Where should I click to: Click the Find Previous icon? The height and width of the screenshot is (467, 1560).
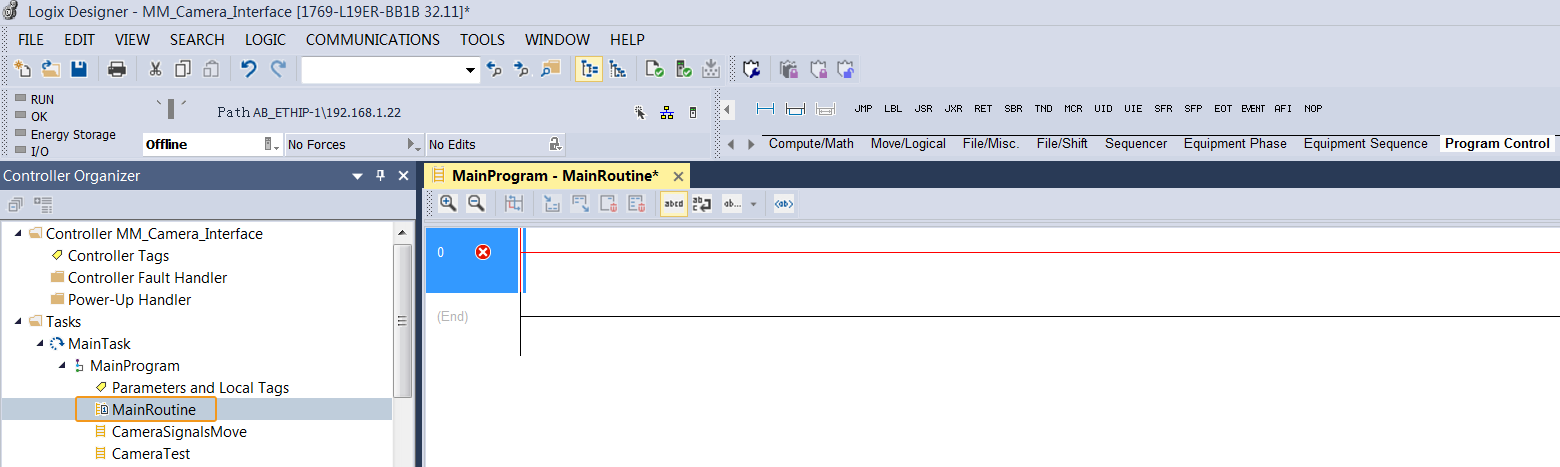tap(494, 69)
